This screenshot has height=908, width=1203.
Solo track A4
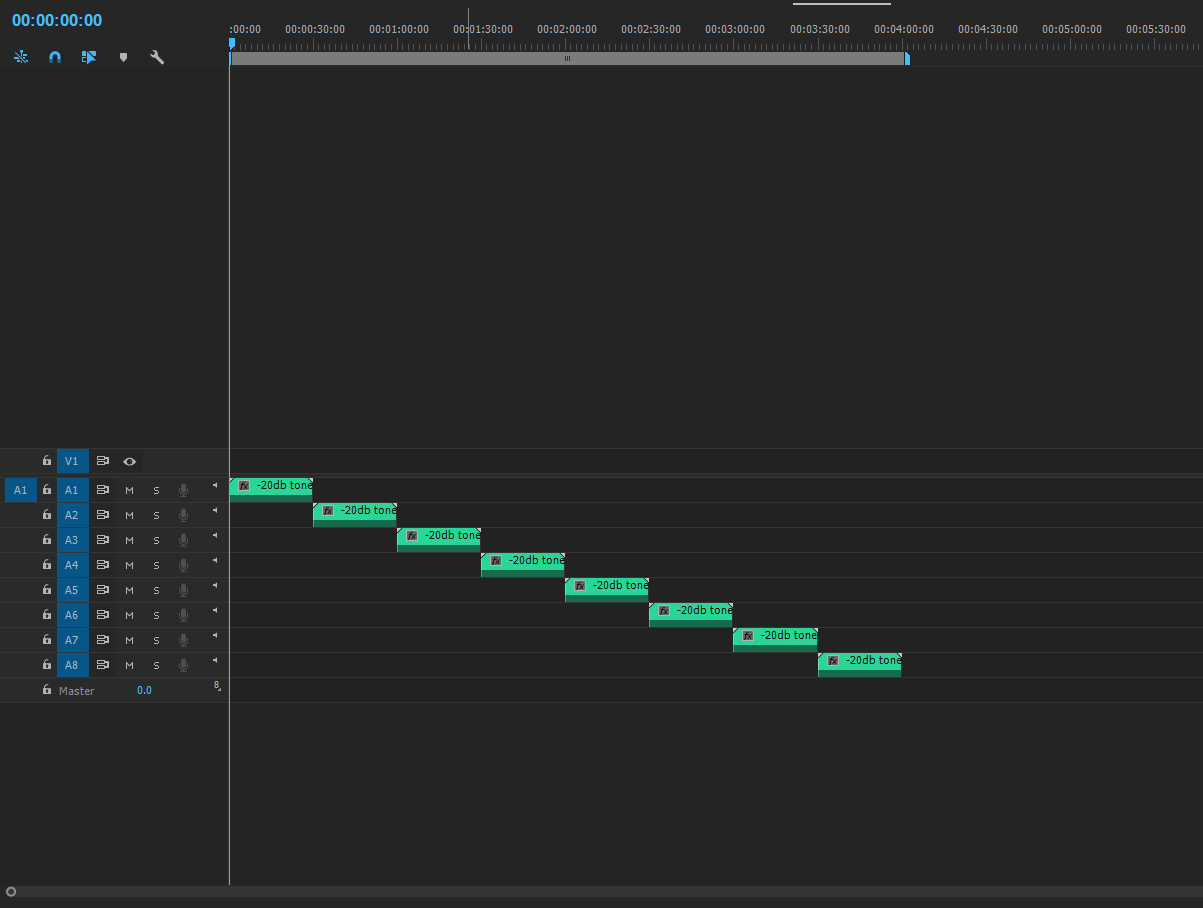(x=156, y=565)
